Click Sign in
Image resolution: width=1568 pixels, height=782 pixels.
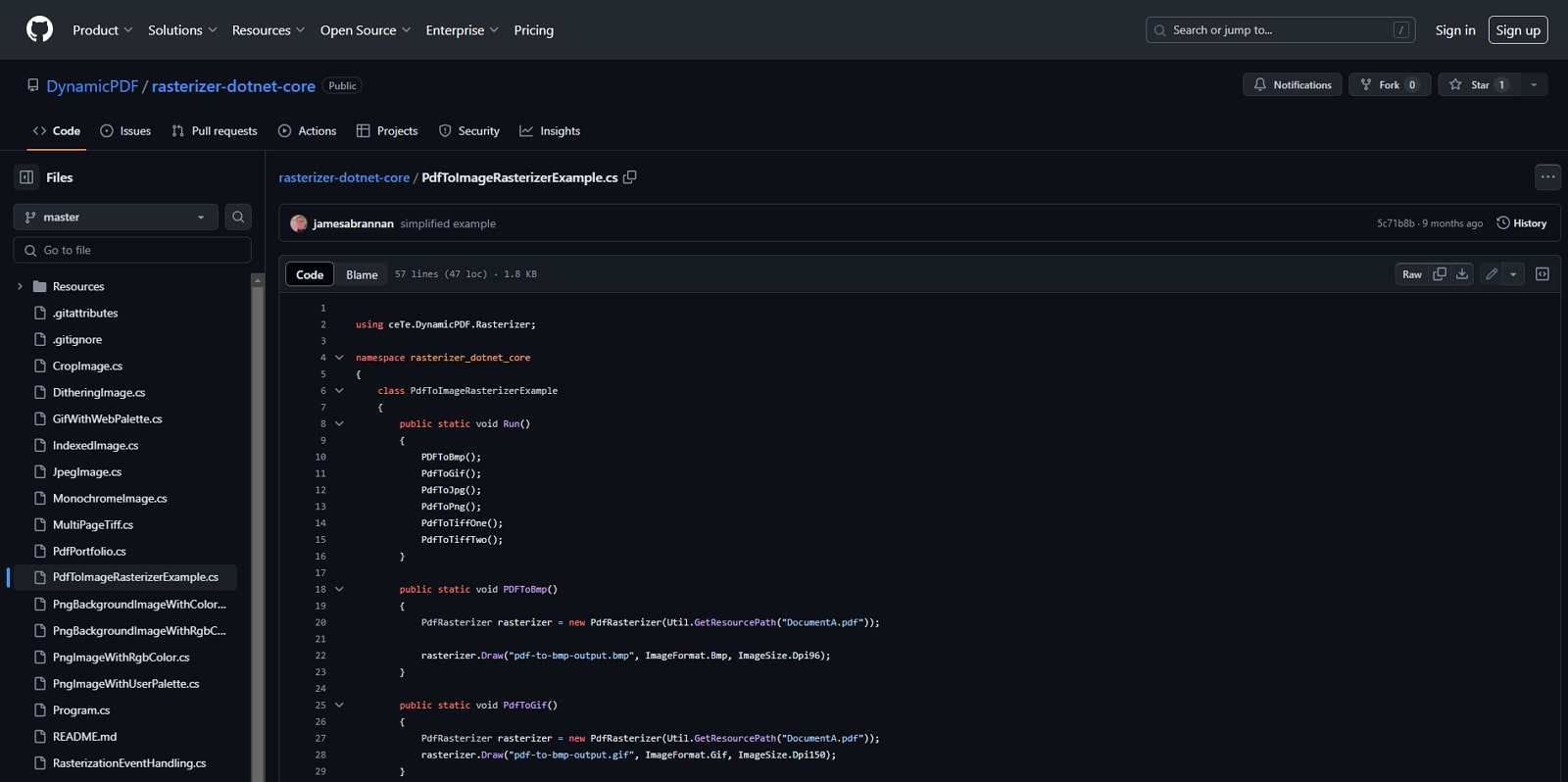tap(1454, 30)
